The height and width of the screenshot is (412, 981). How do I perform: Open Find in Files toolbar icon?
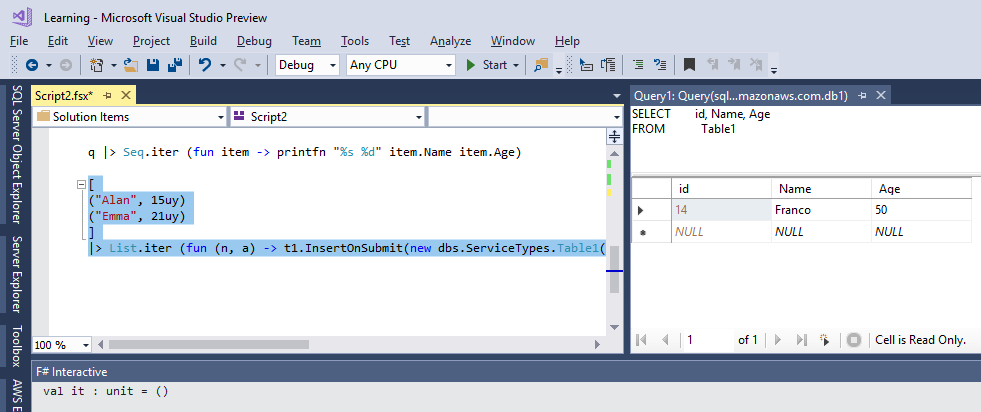coord(541,65)
